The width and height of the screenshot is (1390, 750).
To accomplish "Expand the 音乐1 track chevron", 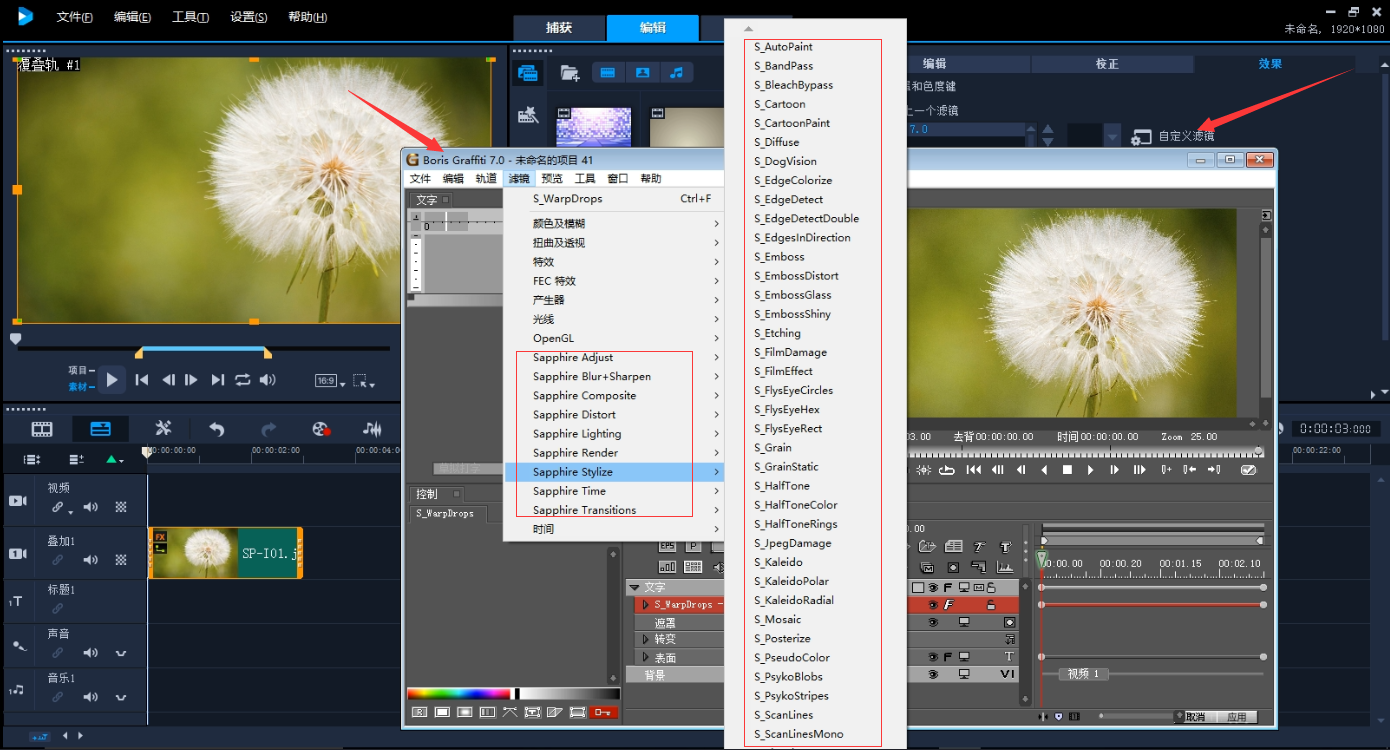I will 121,698.
